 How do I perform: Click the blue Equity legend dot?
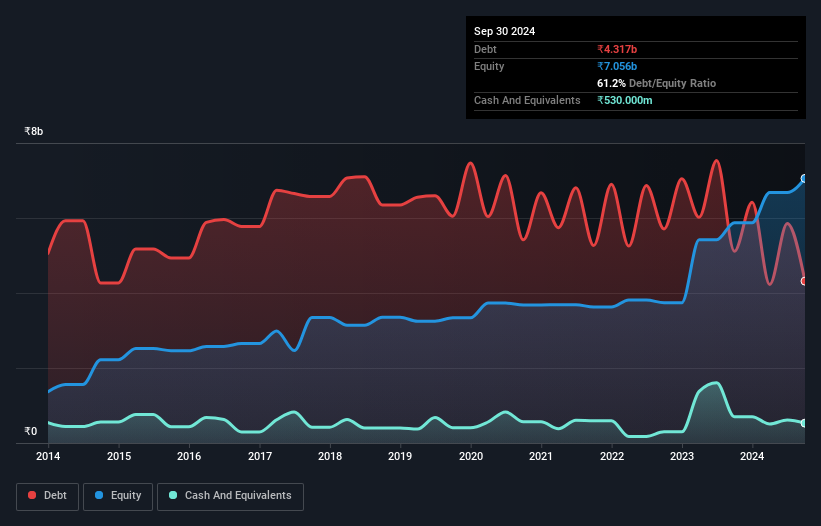pos(99,495)
